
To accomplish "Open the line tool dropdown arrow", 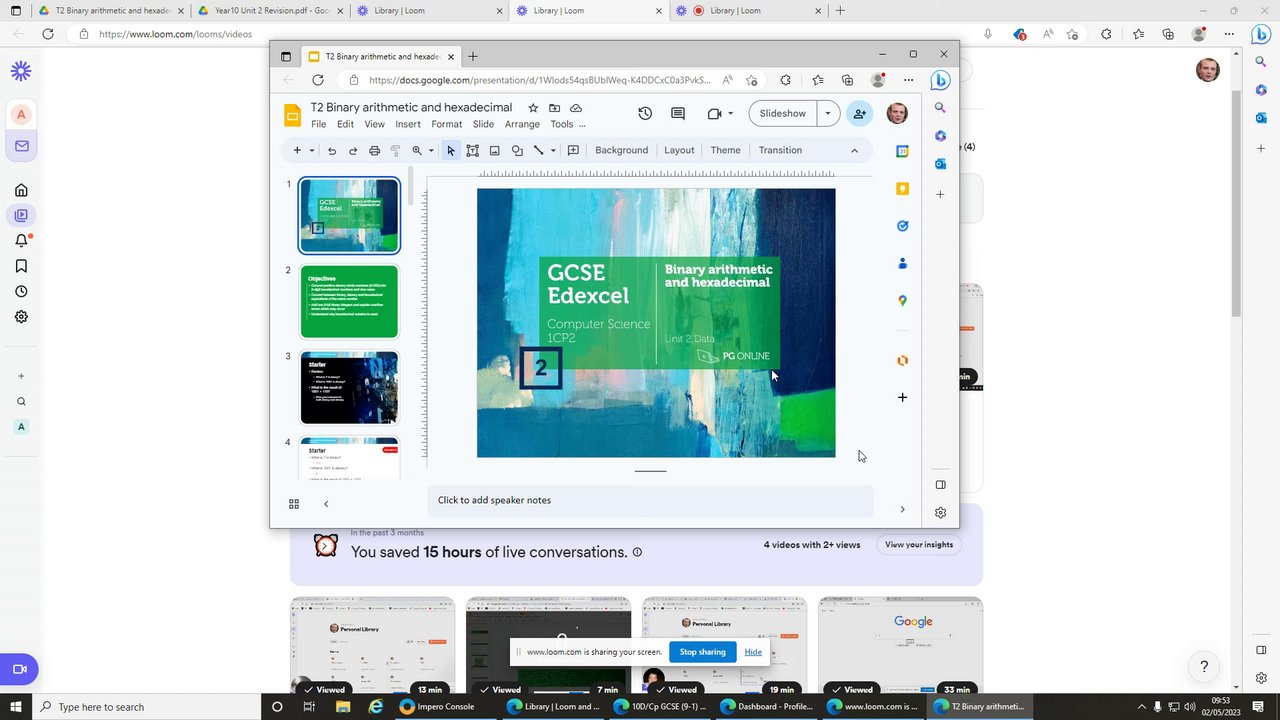I will coord(552,151).
